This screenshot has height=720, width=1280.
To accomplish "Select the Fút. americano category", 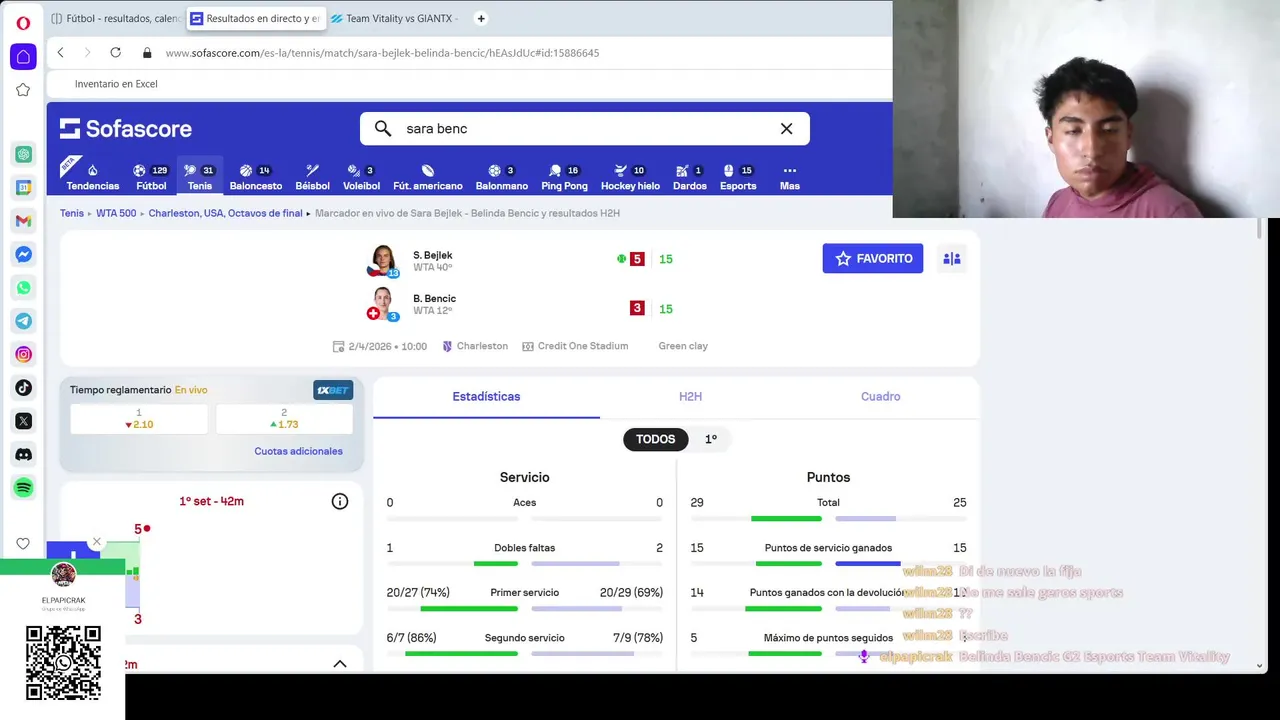I will pyautogui.click(x=428, y=177).
